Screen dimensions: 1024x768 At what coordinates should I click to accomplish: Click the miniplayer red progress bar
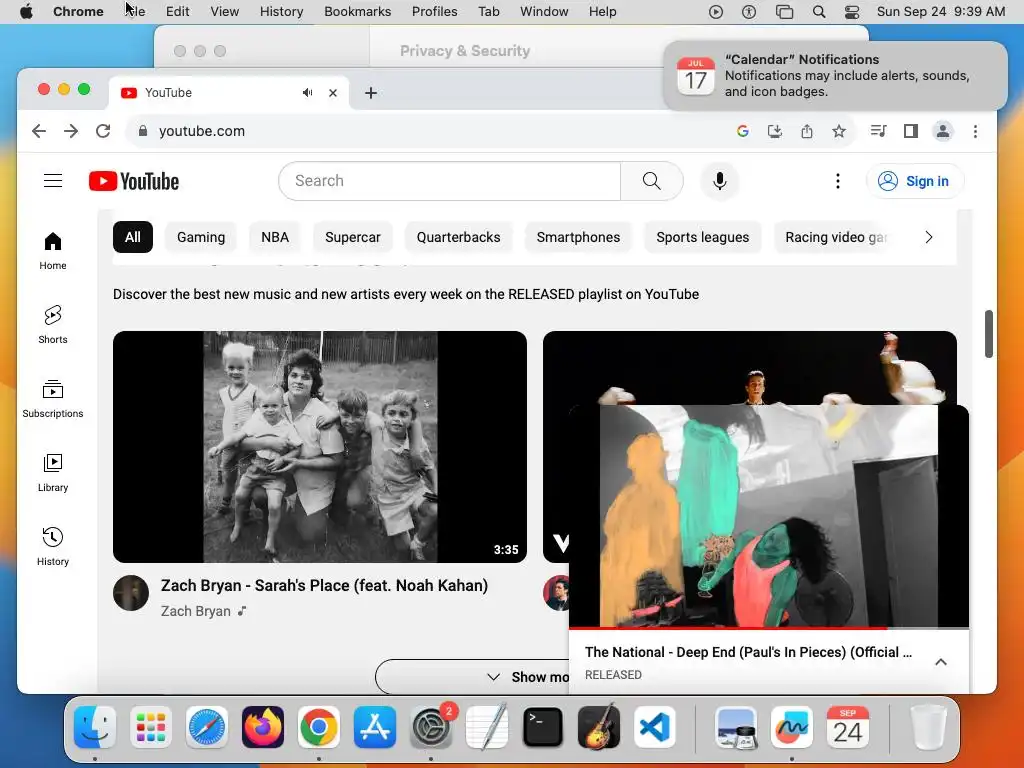(x=769, y=628)
